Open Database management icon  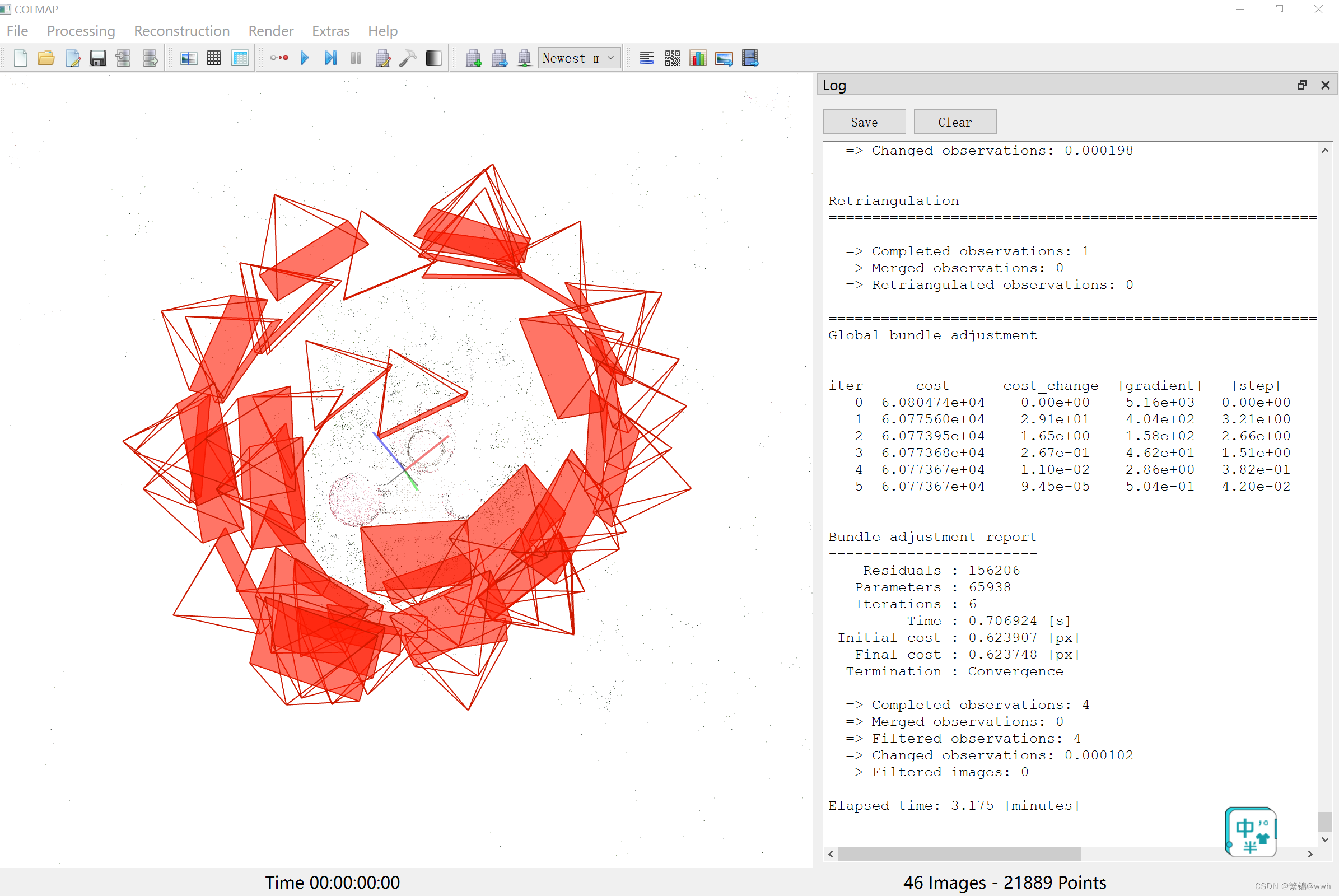pos(240,58)
